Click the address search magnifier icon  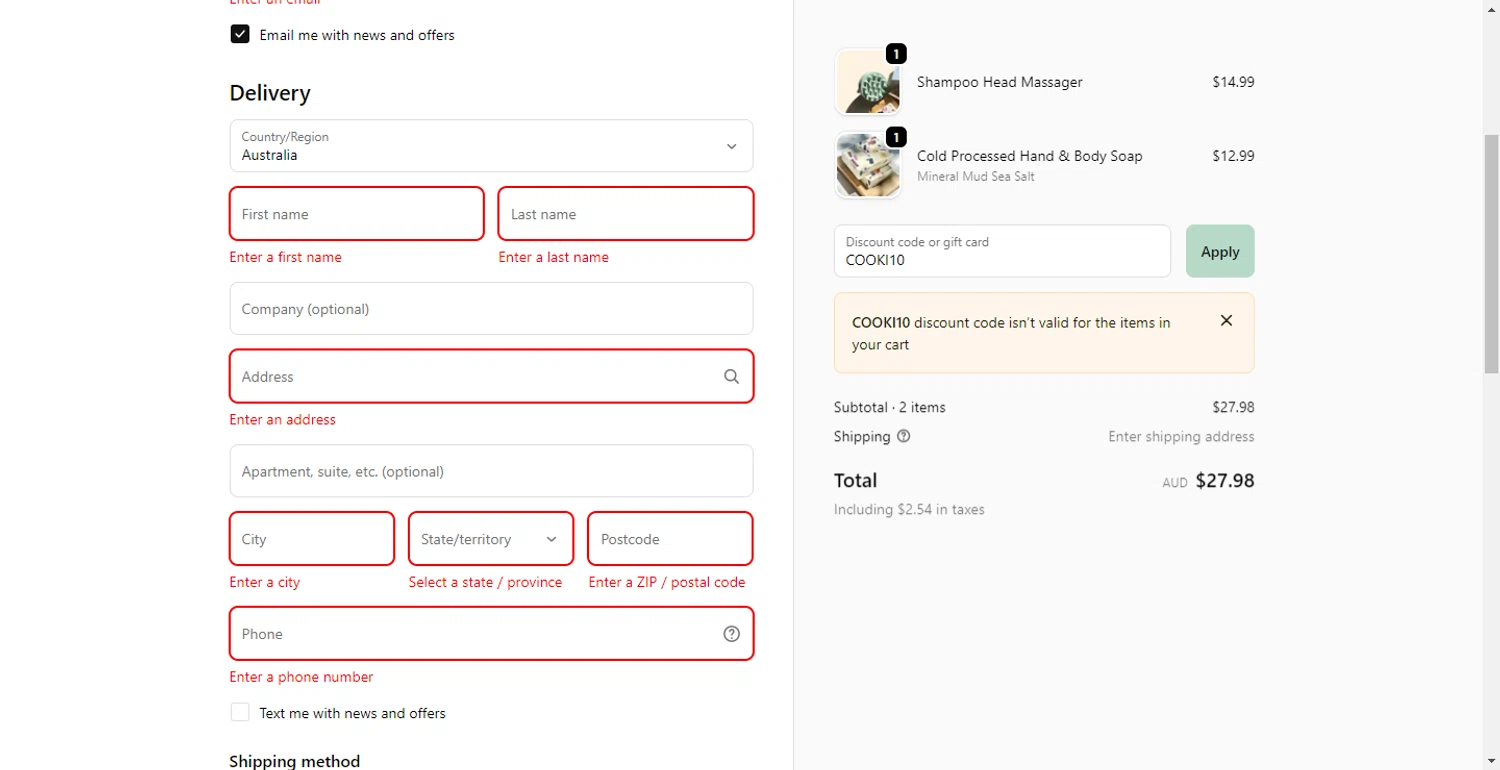731,377
